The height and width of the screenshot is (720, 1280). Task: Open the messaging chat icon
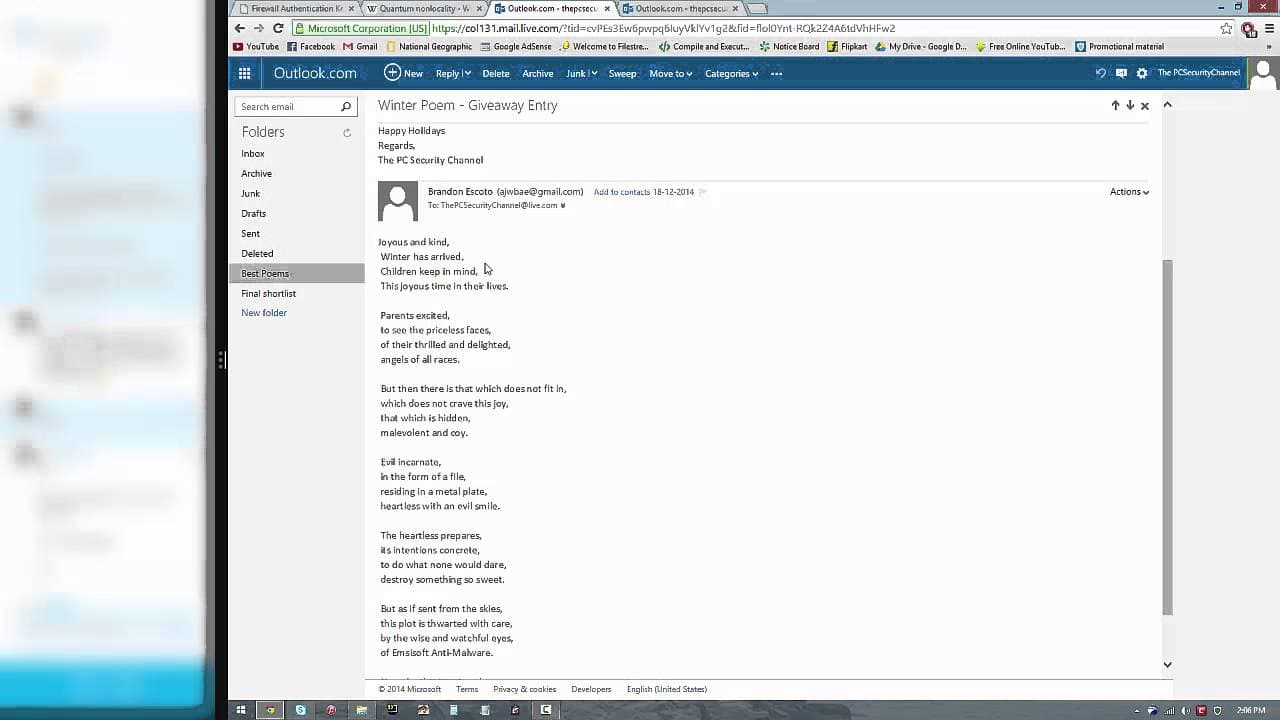click(x=1121, y=73)
